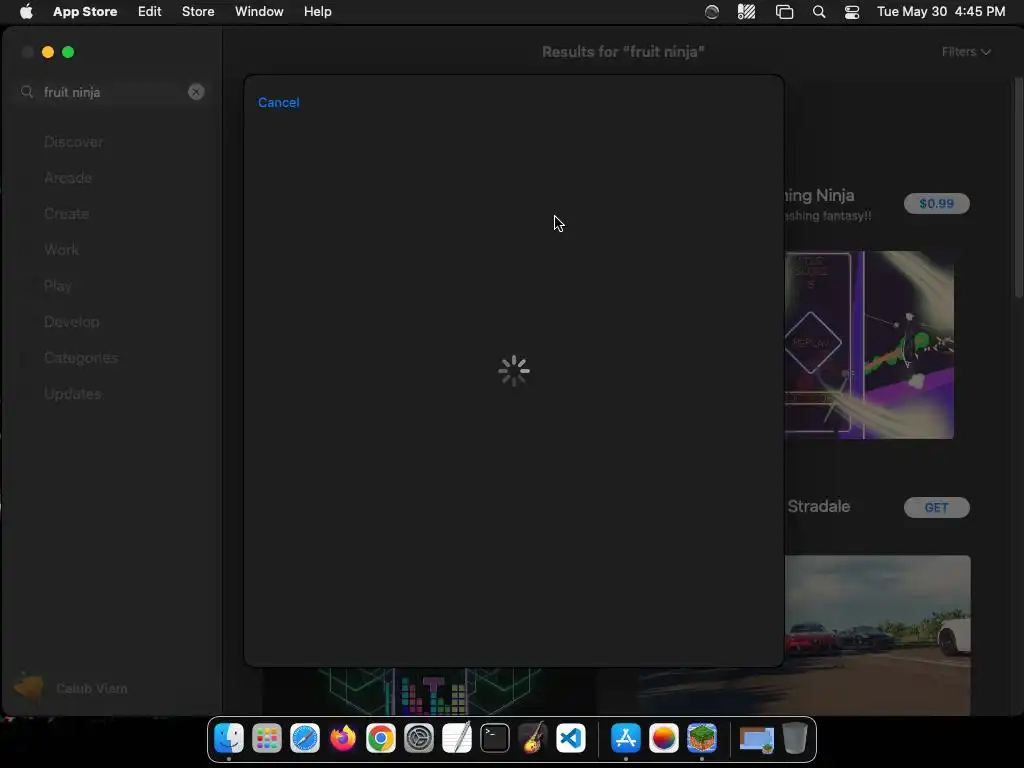
Task: Clear the fruit ninja search text
Action: point(196,92)
